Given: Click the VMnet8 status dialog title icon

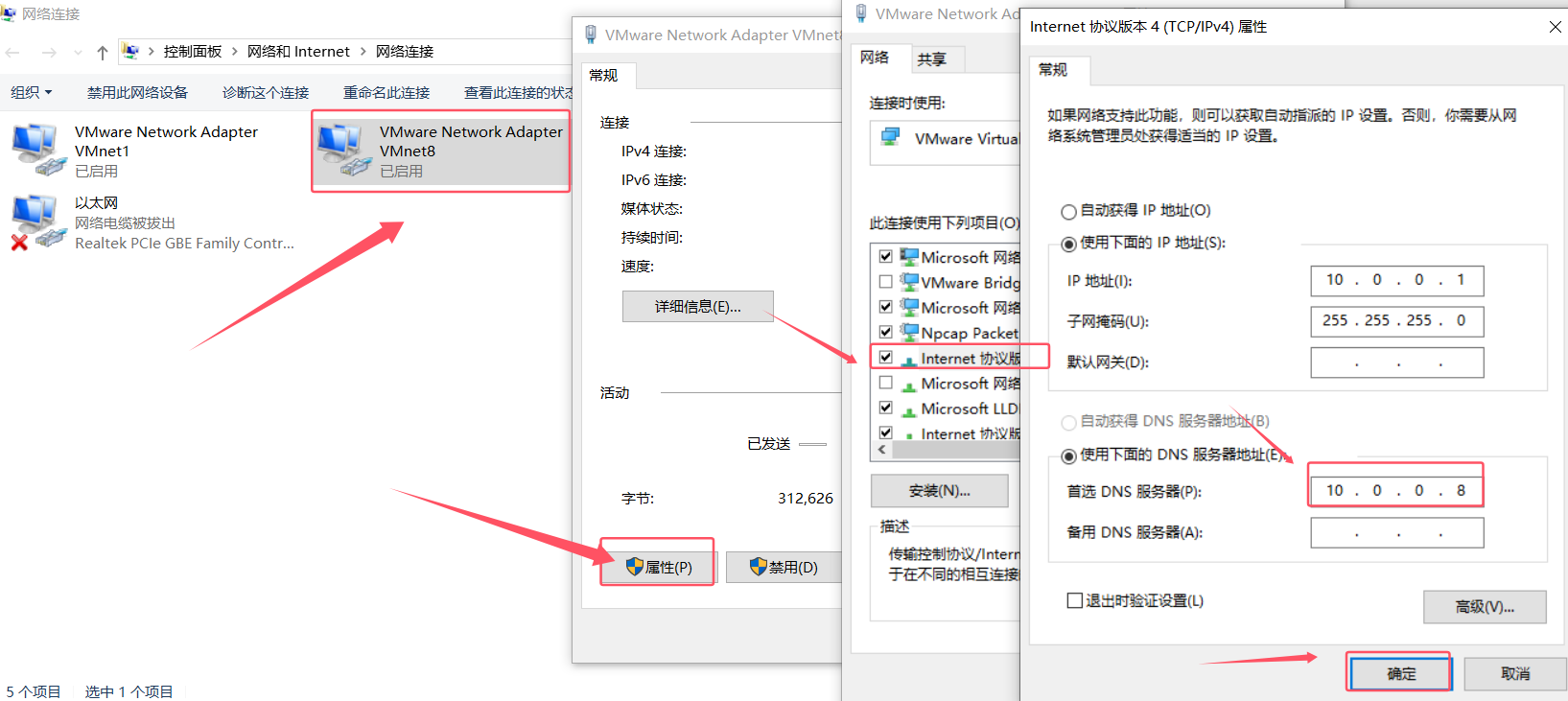Looking at the screenshot, I should tap(591, 35).
